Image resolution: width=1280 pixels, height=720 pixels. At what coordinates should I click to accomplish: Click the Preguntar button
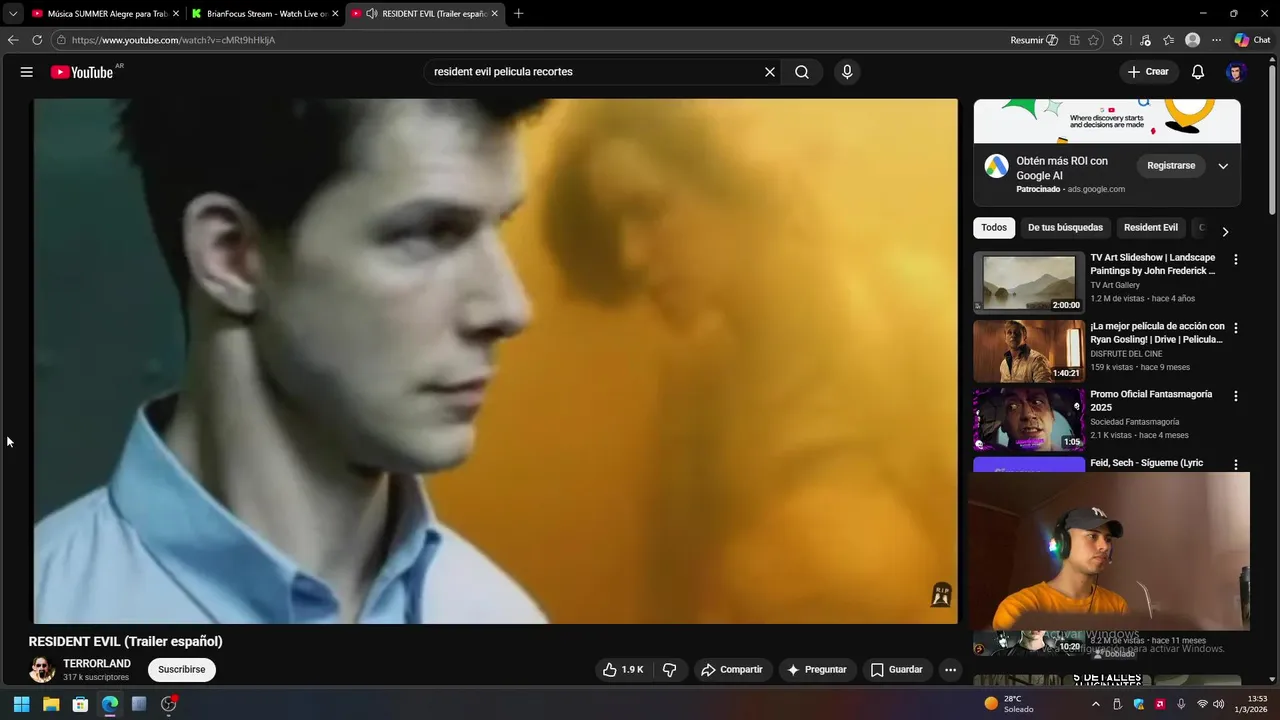tap(817, 670)
